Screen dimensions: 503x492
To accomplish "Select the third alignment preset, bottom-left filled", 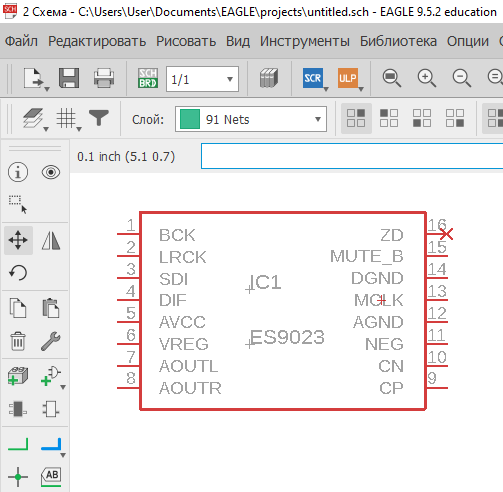I will 422,118.
